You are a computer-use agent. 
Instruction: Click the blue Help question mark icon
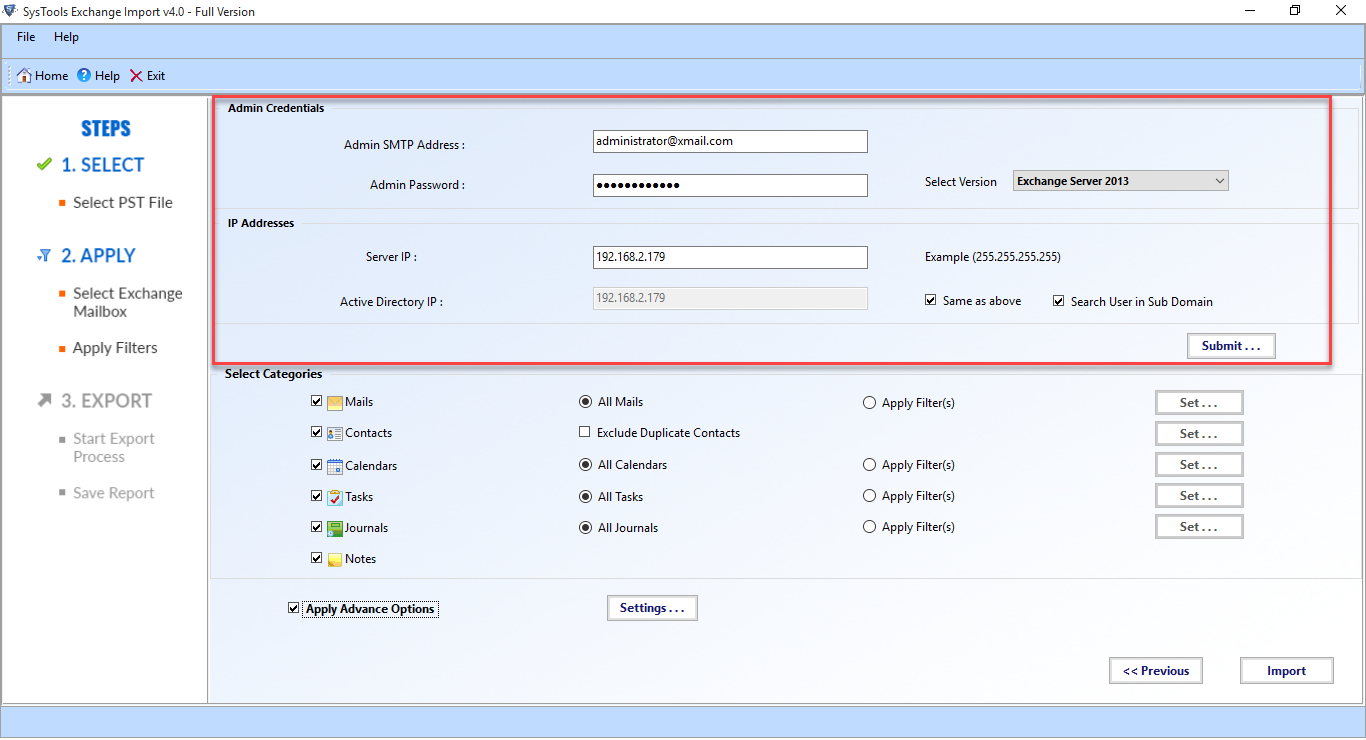tap(84, 75)
